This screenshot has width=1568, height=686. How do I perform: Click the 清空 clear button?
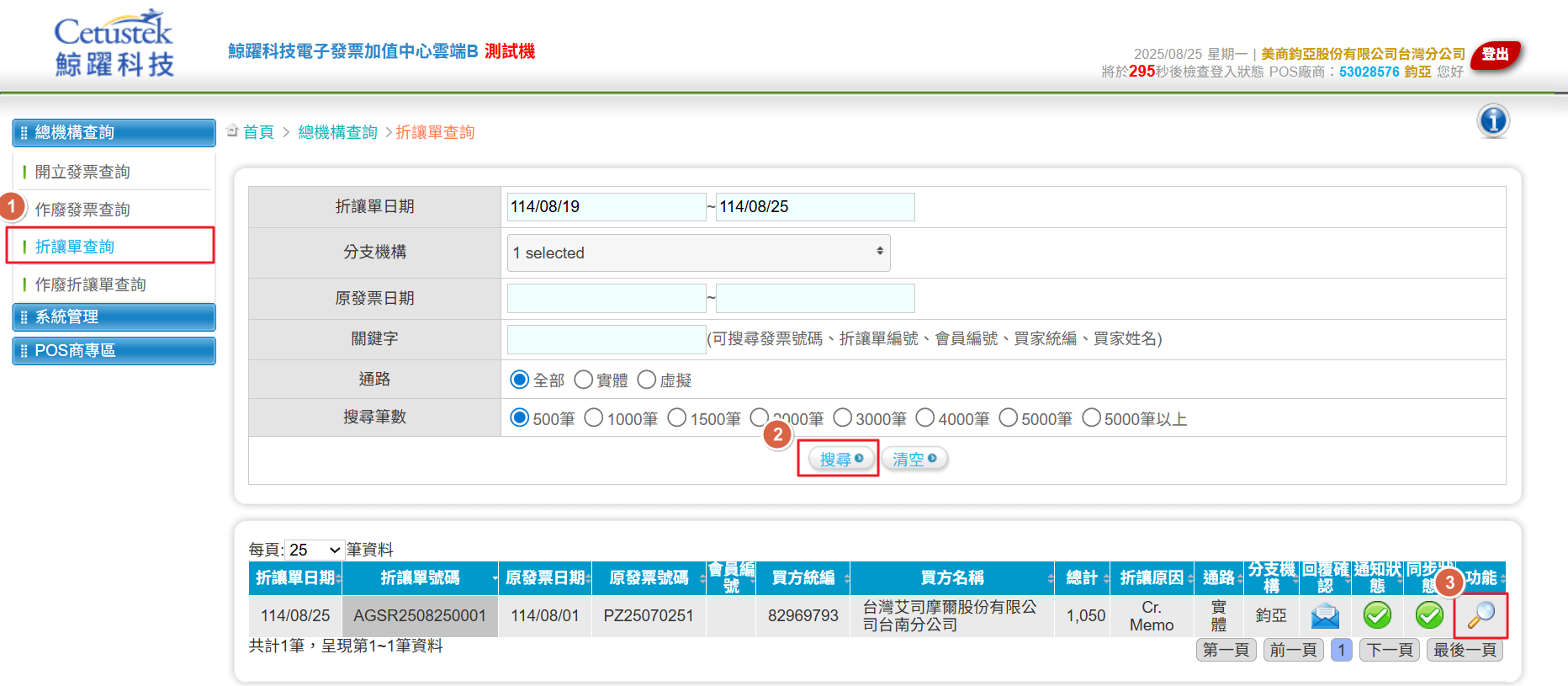(x=914, y=459)
